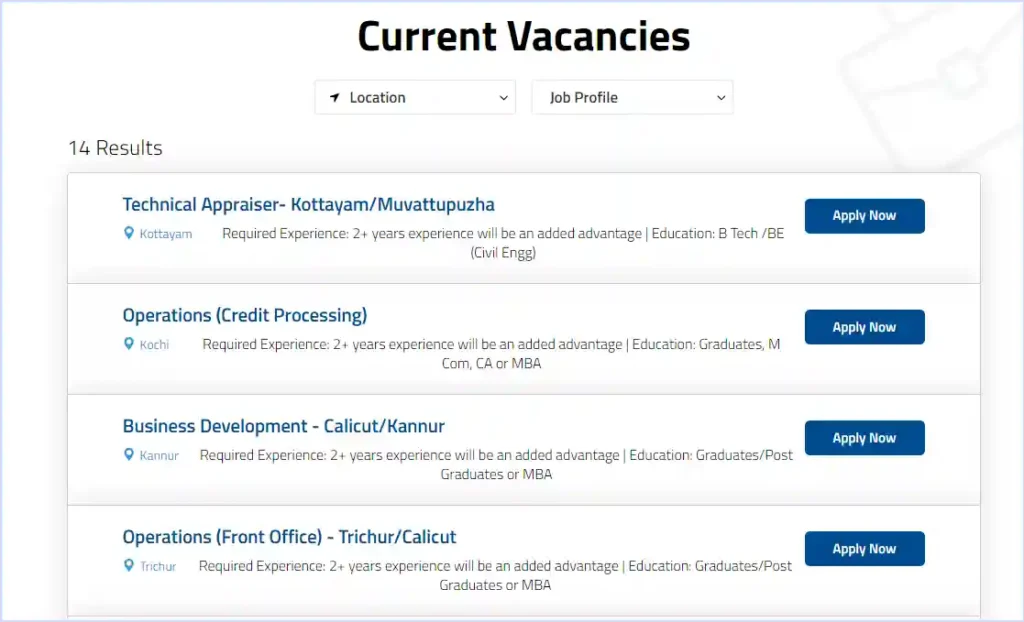Open the Location dropdown filter
This screenshot has width=1024, height=622.
click(x=415, y=98)
